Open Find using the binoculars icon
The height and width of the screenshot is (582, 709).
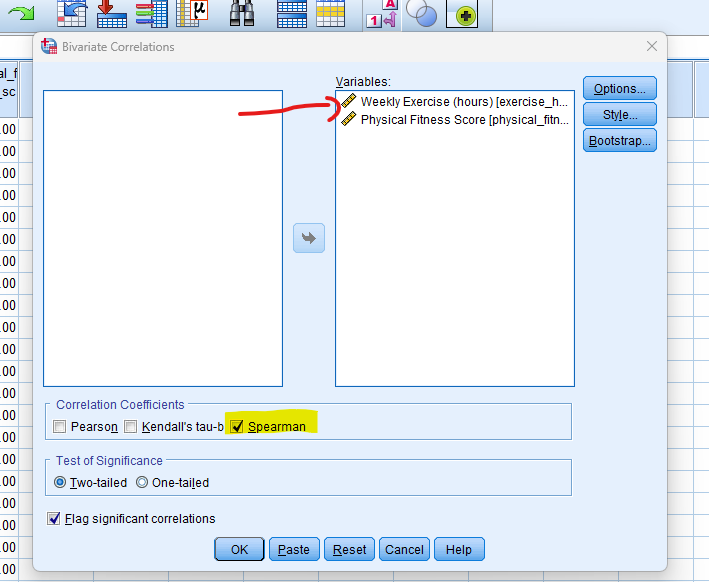(241, 12)
